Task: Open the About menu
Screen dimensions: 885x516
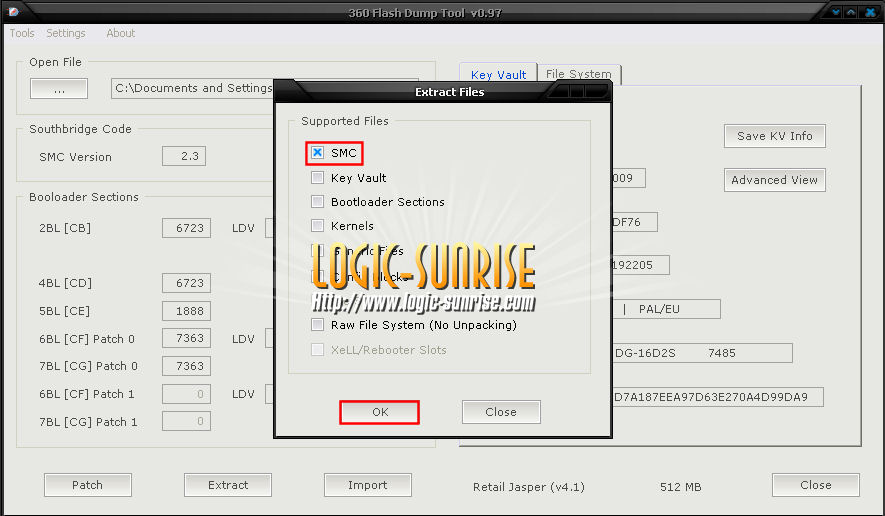Action: tap(120, 33)
